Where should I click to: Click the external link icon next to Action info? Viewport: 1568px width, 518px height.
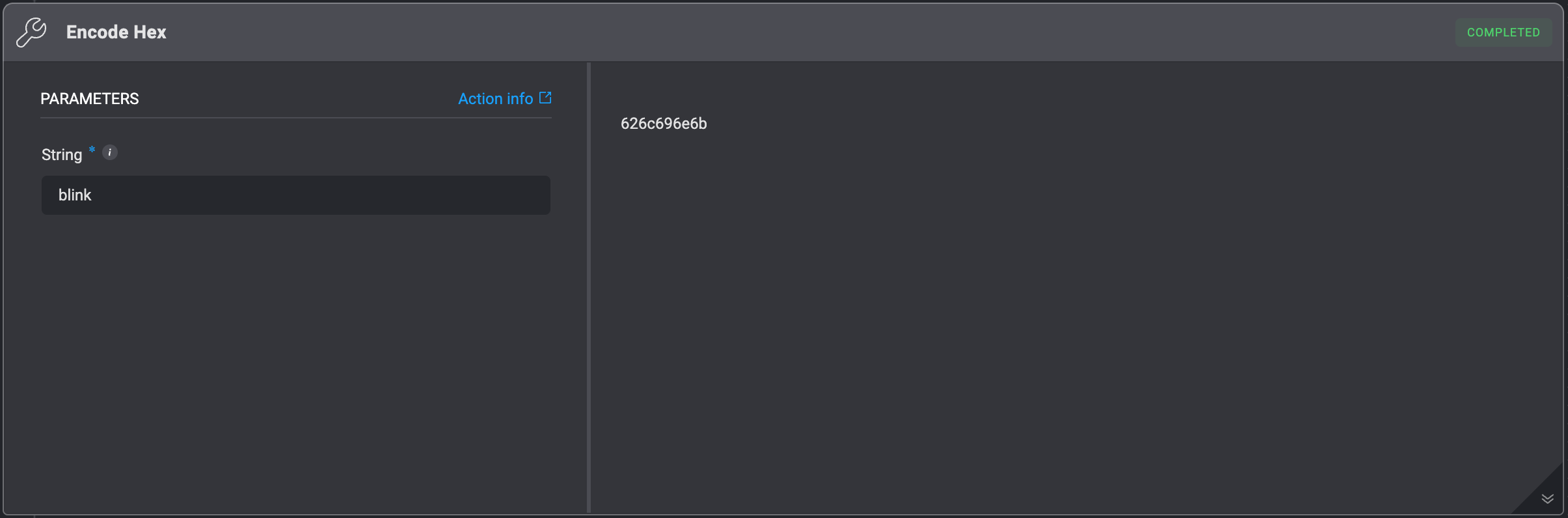pyautogui.click(x=545, y=98)
